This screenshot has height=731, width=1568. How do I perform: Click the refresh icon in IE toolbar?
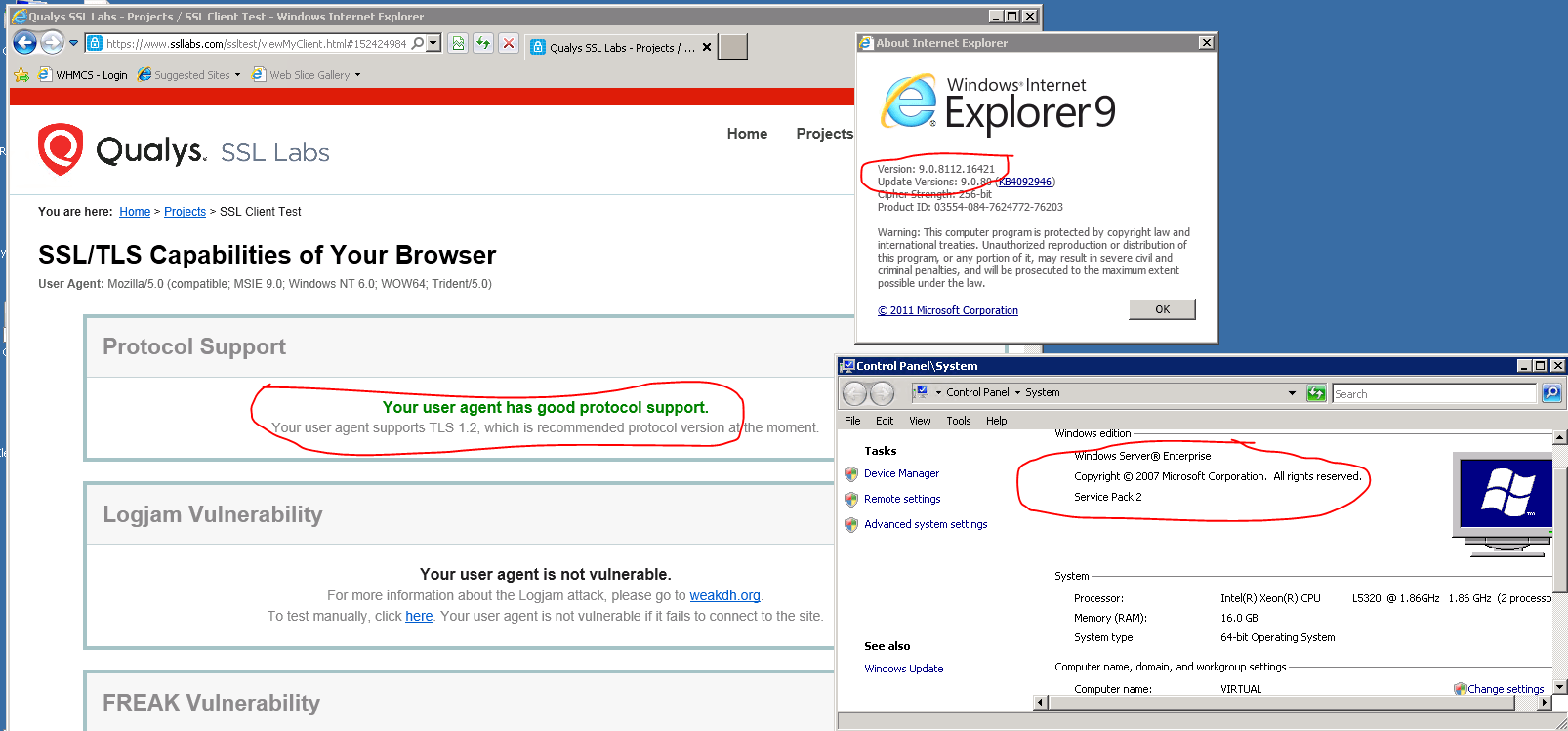pyautogui.click(x=483, y=43)
